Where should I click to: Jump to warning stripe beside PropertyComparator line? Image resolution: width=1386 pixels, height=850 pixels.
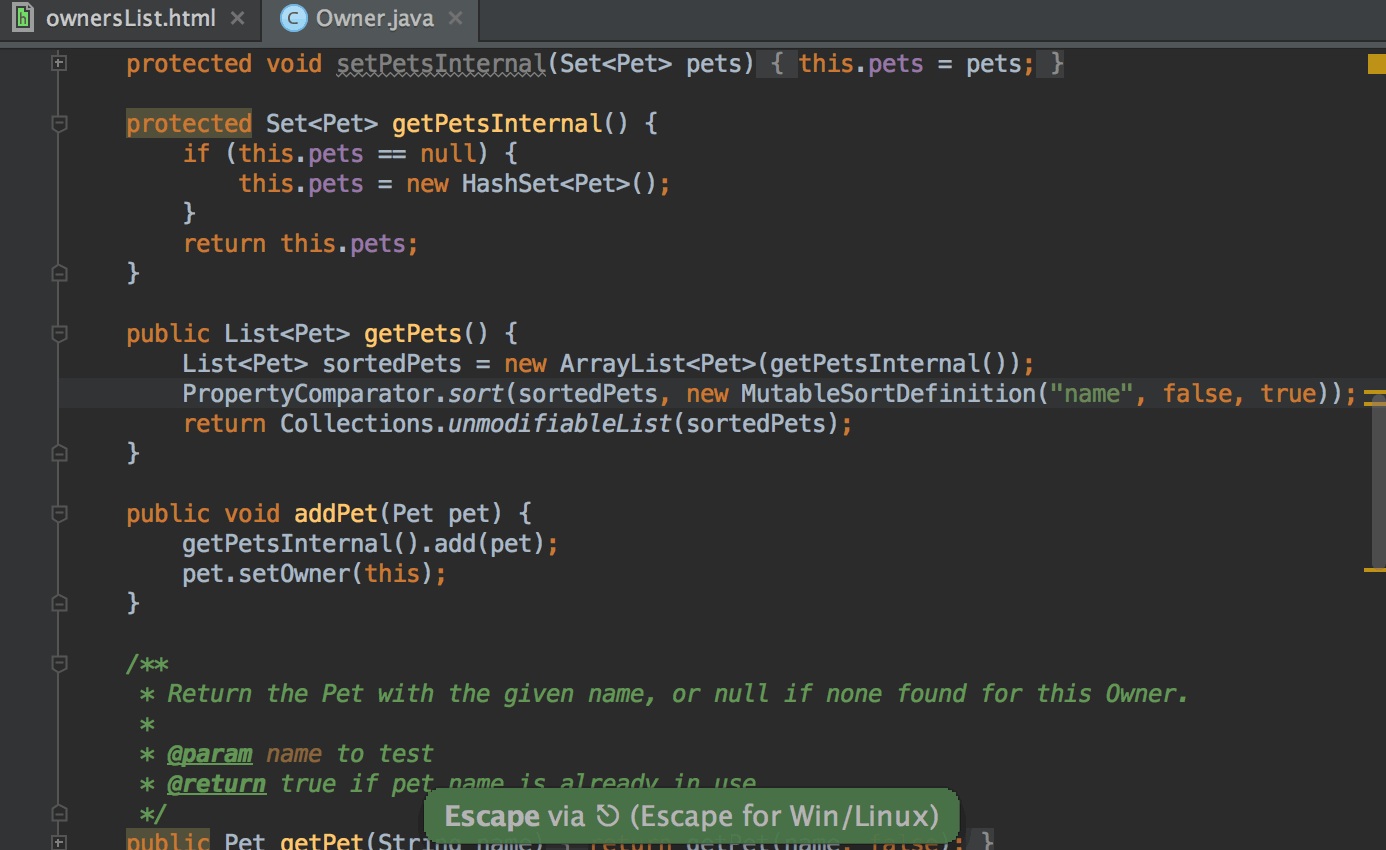1372,394
